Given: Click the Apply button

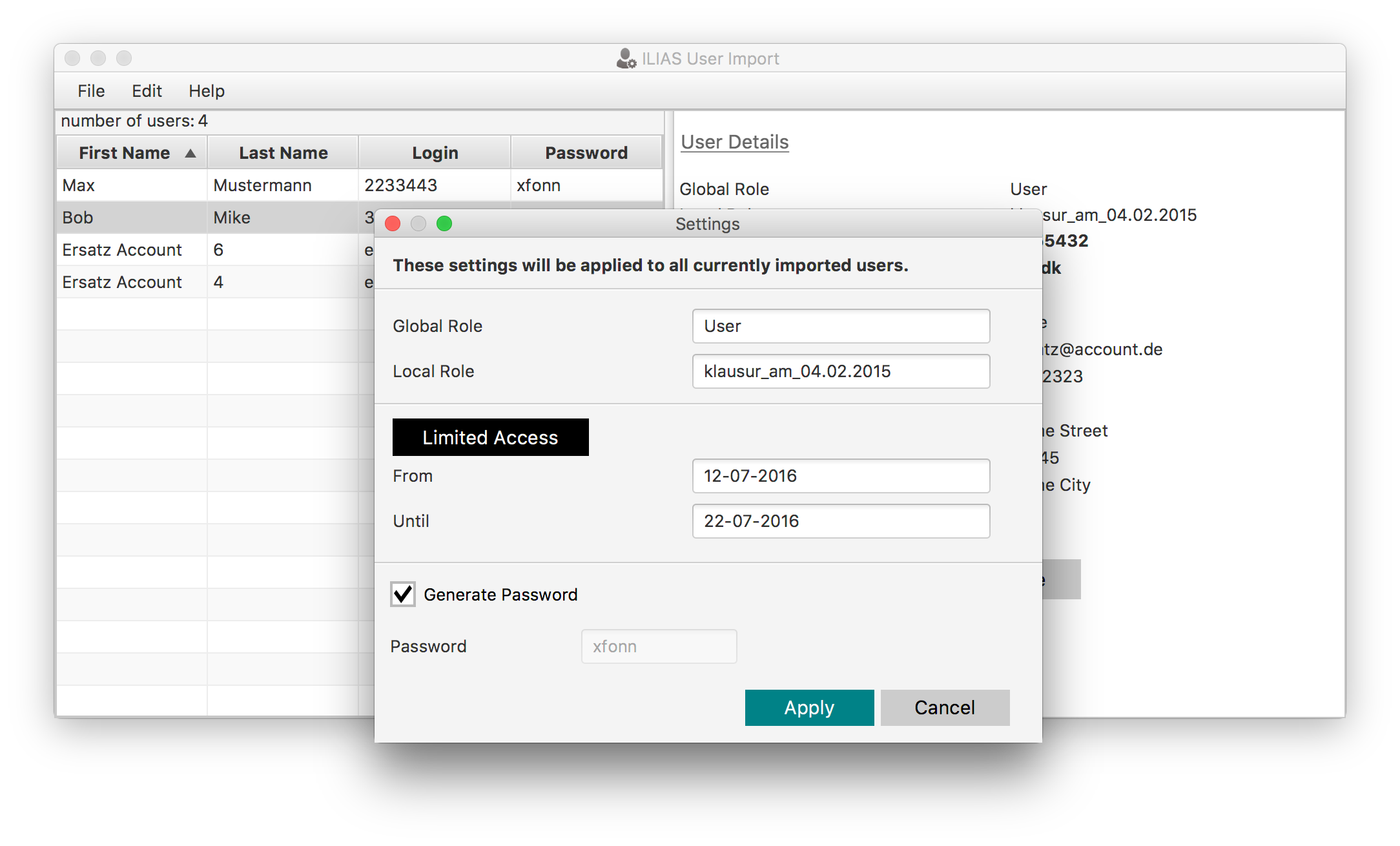Looking at the screenshot, I should coord(809,708).
